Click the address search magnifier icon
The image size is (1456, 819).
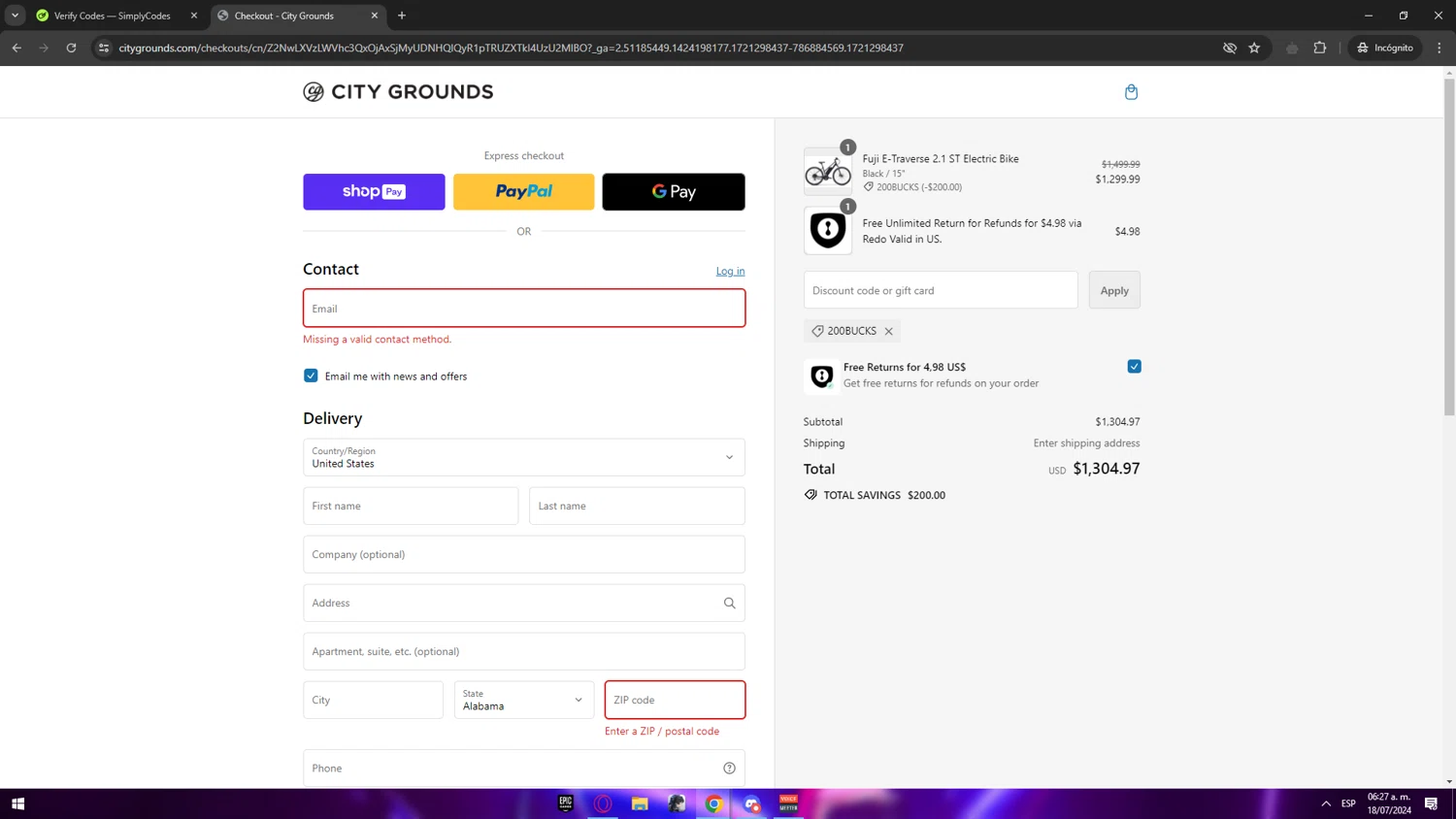729,604
